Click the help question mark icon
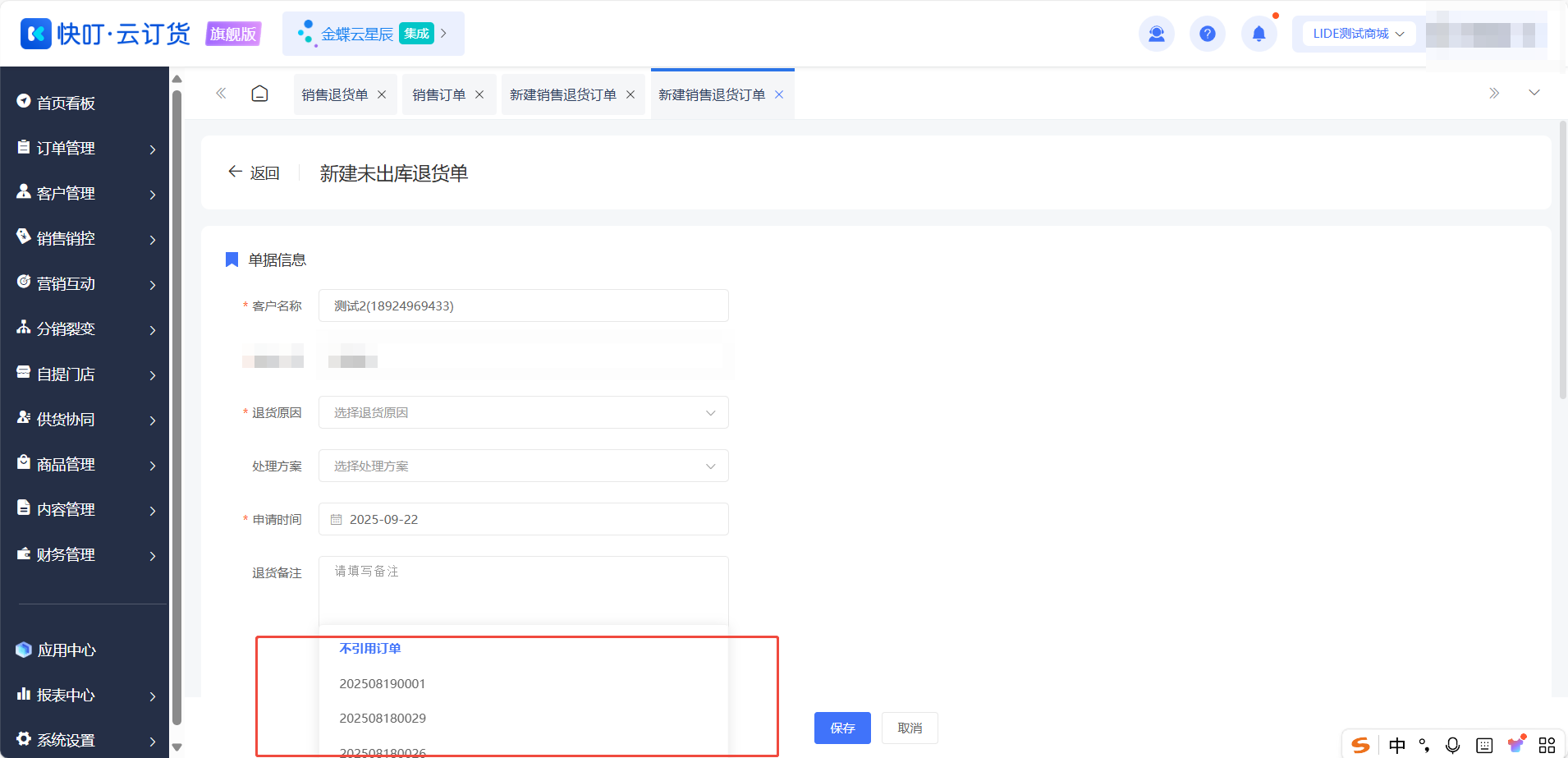Screen dimensions: 1568x758 (1207, 34)
